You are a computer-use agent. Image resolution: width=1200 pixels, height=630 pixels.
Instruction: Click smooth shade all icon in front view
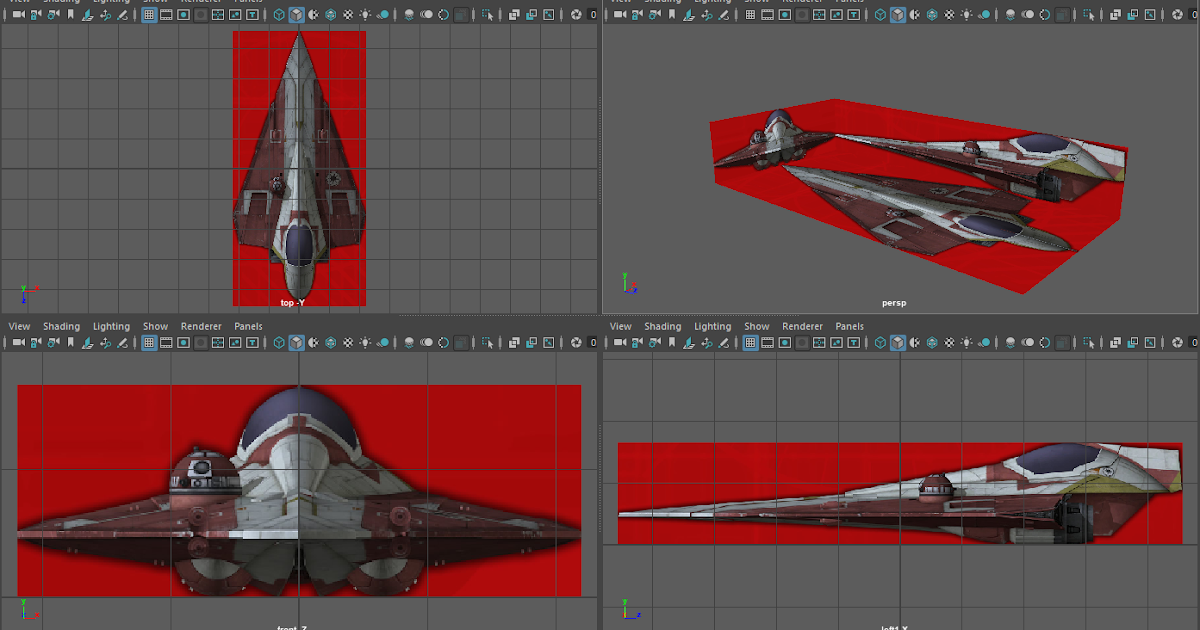pyautogui.click(x=298, y=341)
